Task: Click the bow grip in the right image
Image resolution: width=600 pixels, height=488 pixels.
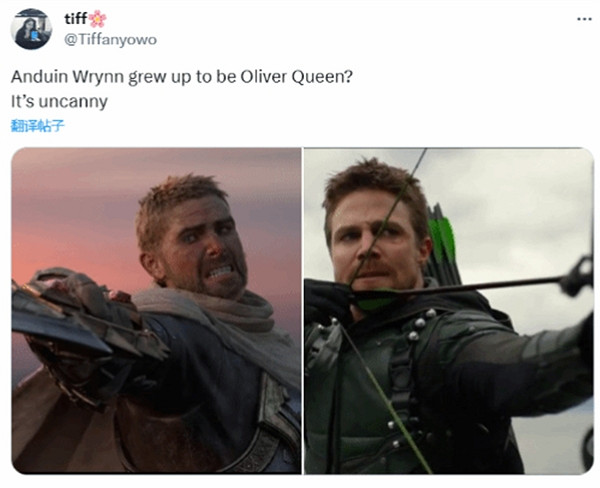Action: coord(578,276)
